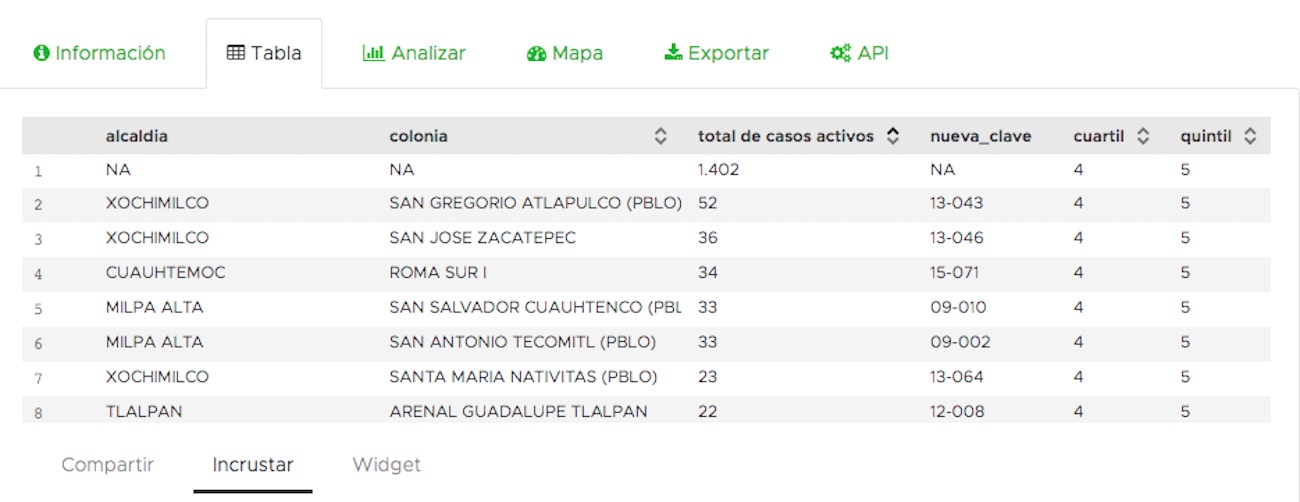Sort table by quintil column arrows
Image resolution: width=1300 pixels, height=502 pixels.
pos(1250,137)
